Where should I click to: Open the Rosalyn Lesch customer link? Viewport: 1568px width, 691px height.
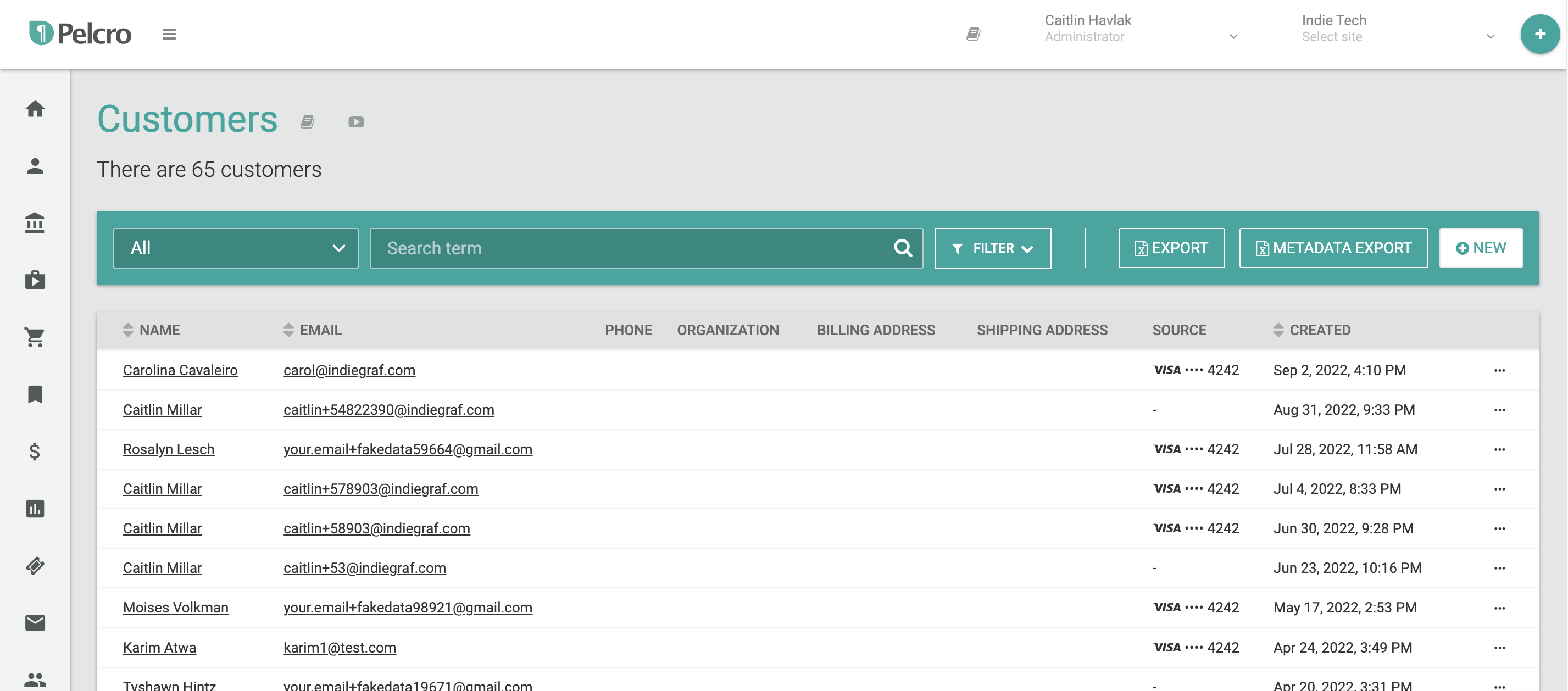169,449
